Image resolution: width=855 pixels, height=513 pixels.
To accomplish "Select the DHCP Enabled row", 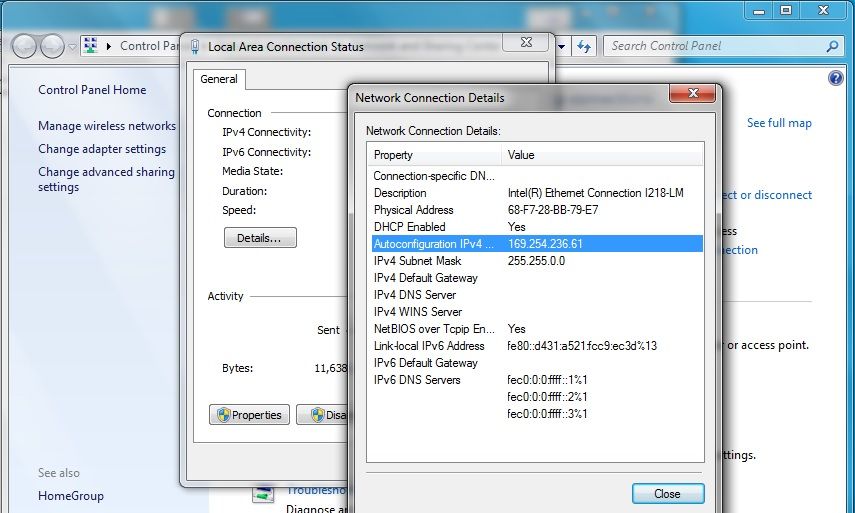I will tap(537, 227).
